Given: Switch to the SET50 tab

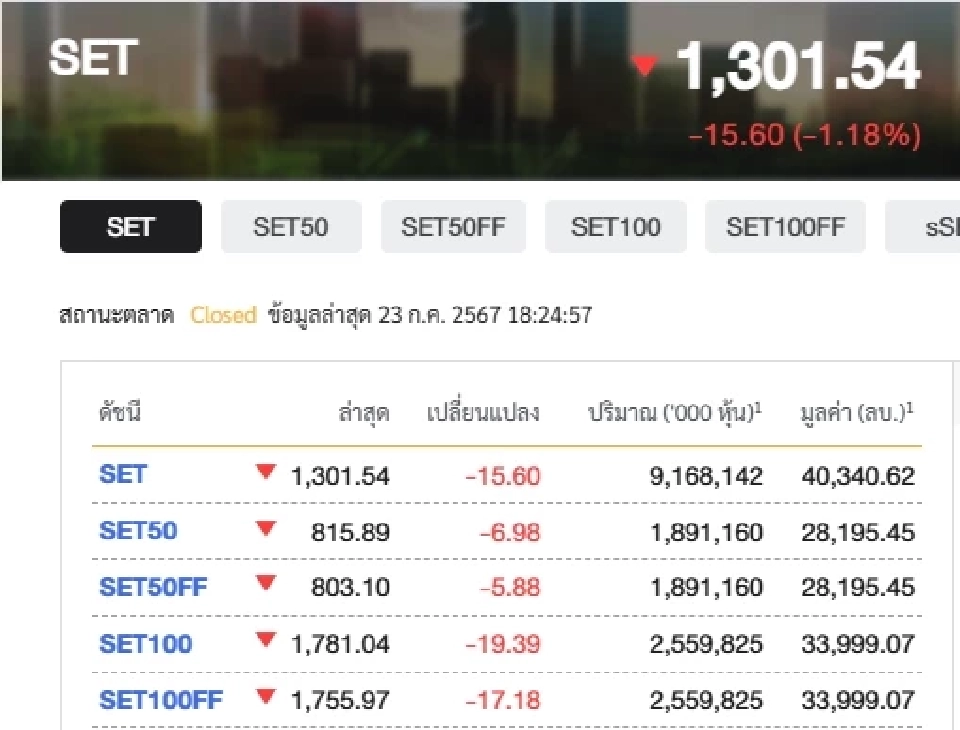Looking at the screenshot, I should [x=291, y=227].
